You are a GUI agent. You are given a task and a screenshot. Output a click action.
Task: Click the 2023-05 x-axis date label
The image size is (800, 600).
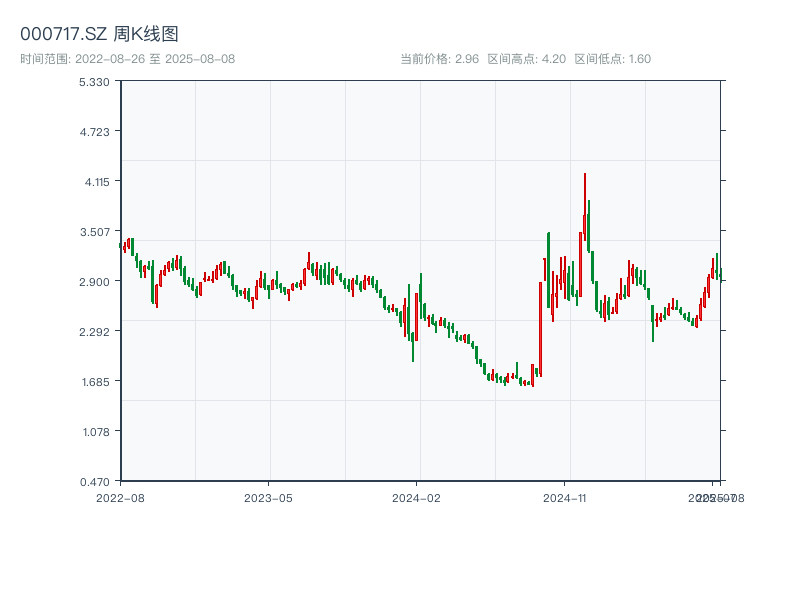click(268, 497)
